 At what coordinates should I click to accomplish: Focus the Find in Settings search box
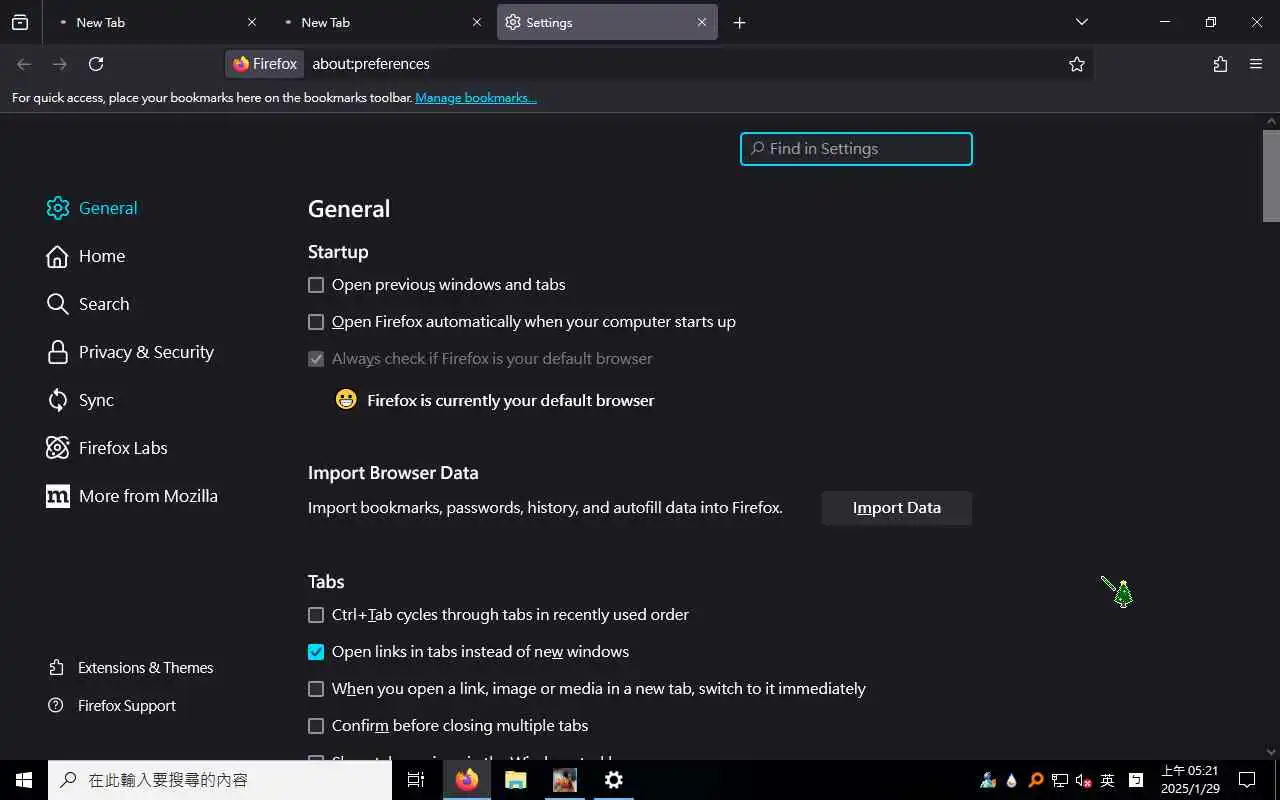click(856, 149)
